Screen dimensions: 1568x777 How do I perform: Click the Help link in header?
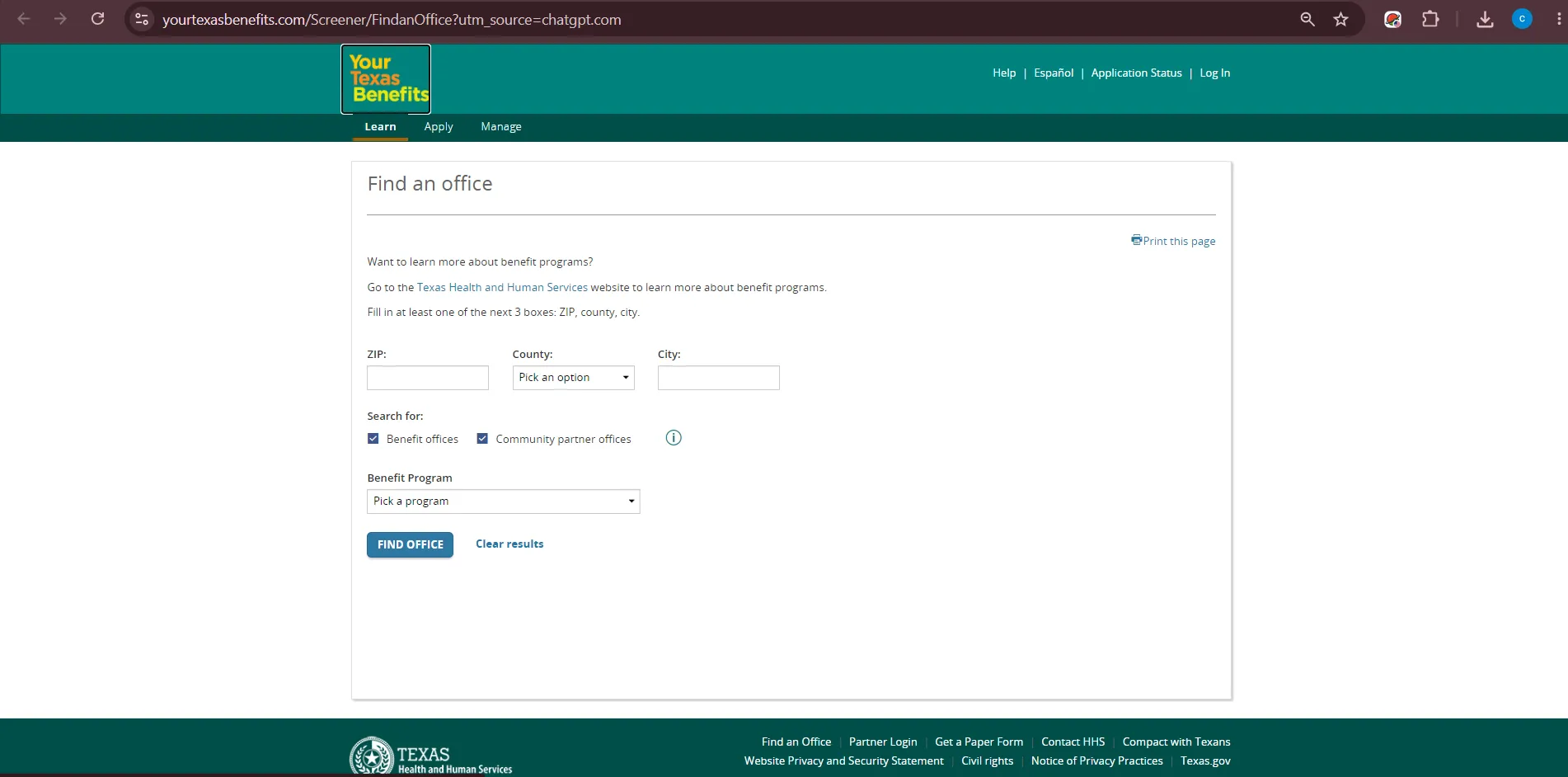(x=1004, y=73)
